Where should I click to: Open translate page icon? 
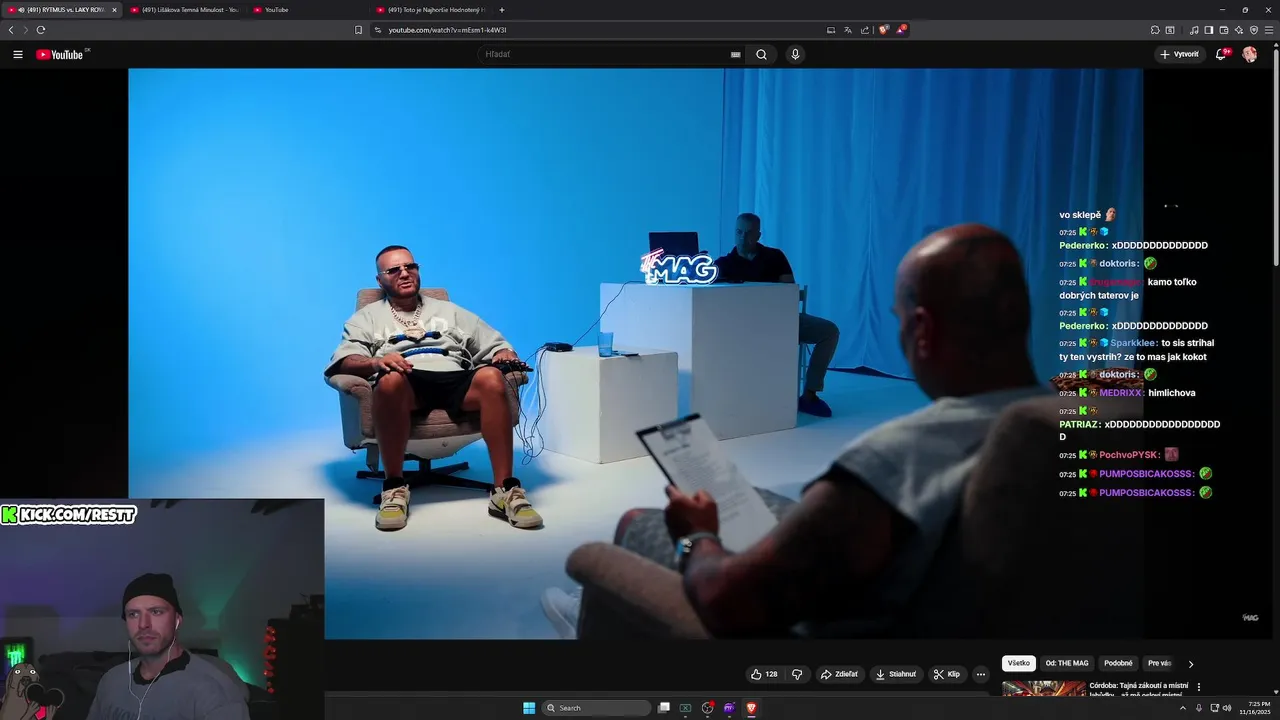pos(848,30)
